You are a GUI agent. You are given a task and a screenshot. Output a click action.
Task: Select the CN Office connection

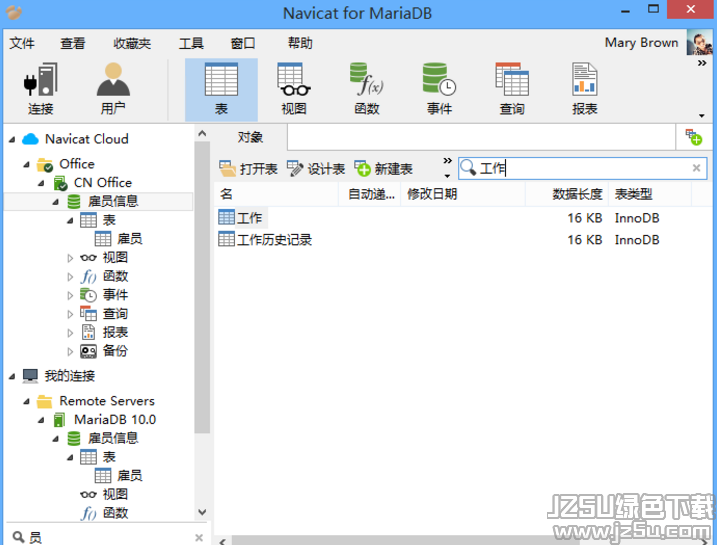(x=102, y=182)
